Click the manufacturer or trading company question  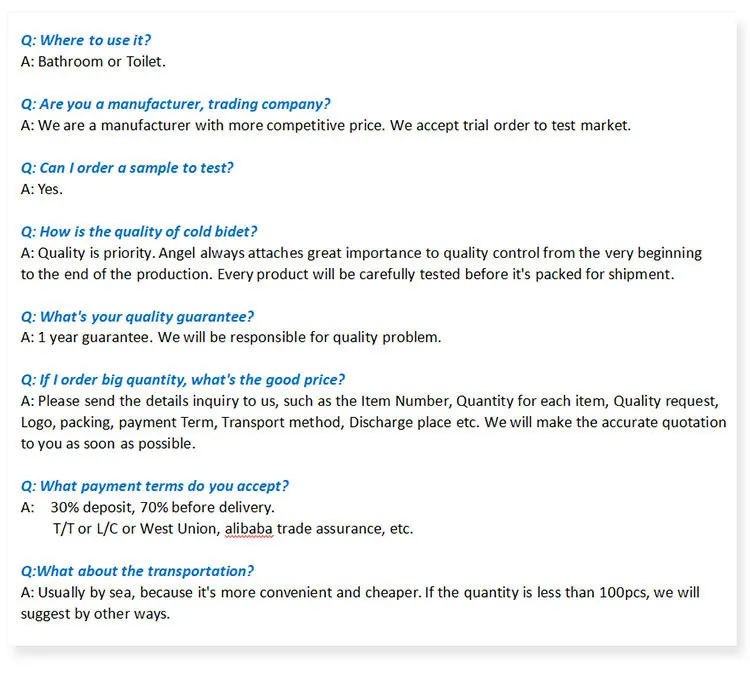[175, 104]
